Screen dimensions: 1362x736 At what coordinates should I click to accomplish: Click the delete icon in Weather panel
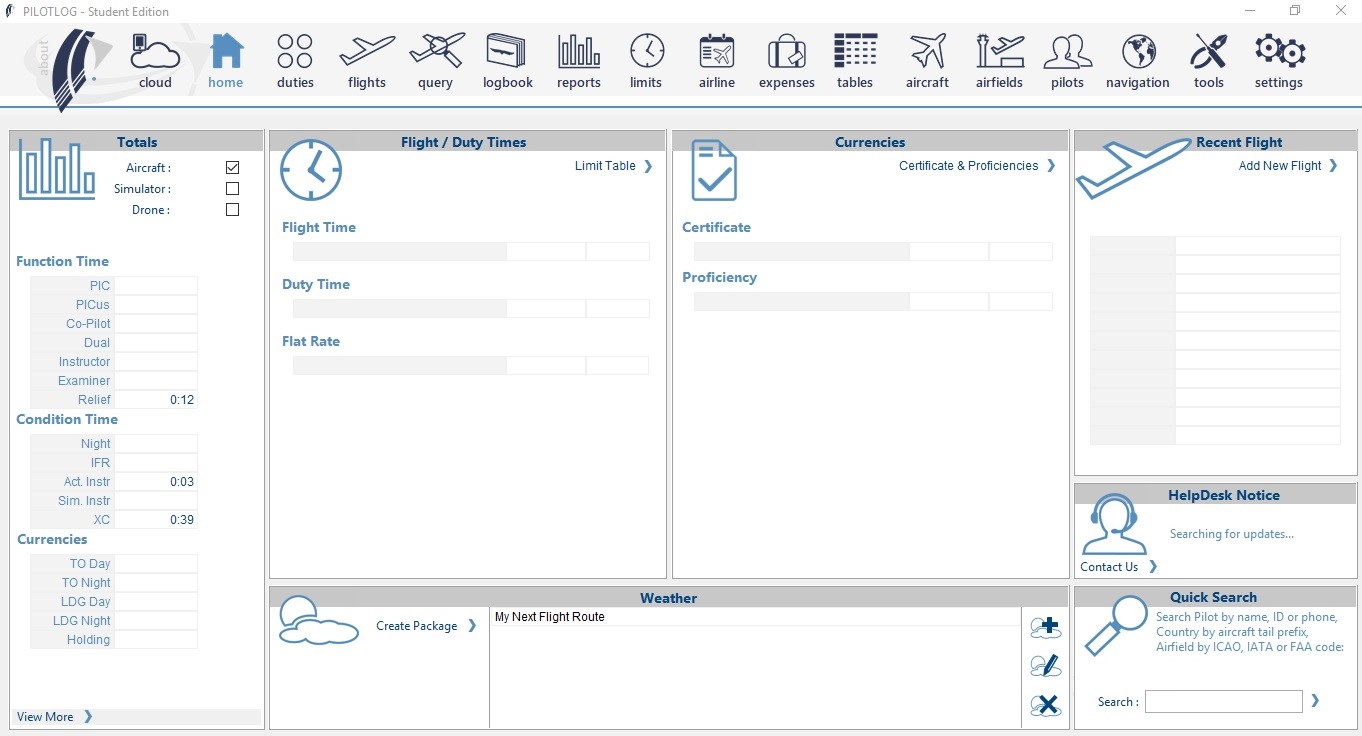click(1045, 705)
